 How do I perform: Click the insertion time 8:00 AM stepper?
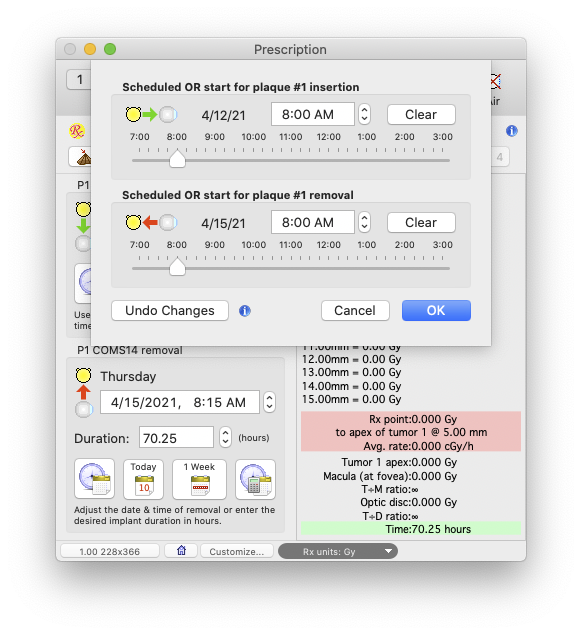(364, 114)
